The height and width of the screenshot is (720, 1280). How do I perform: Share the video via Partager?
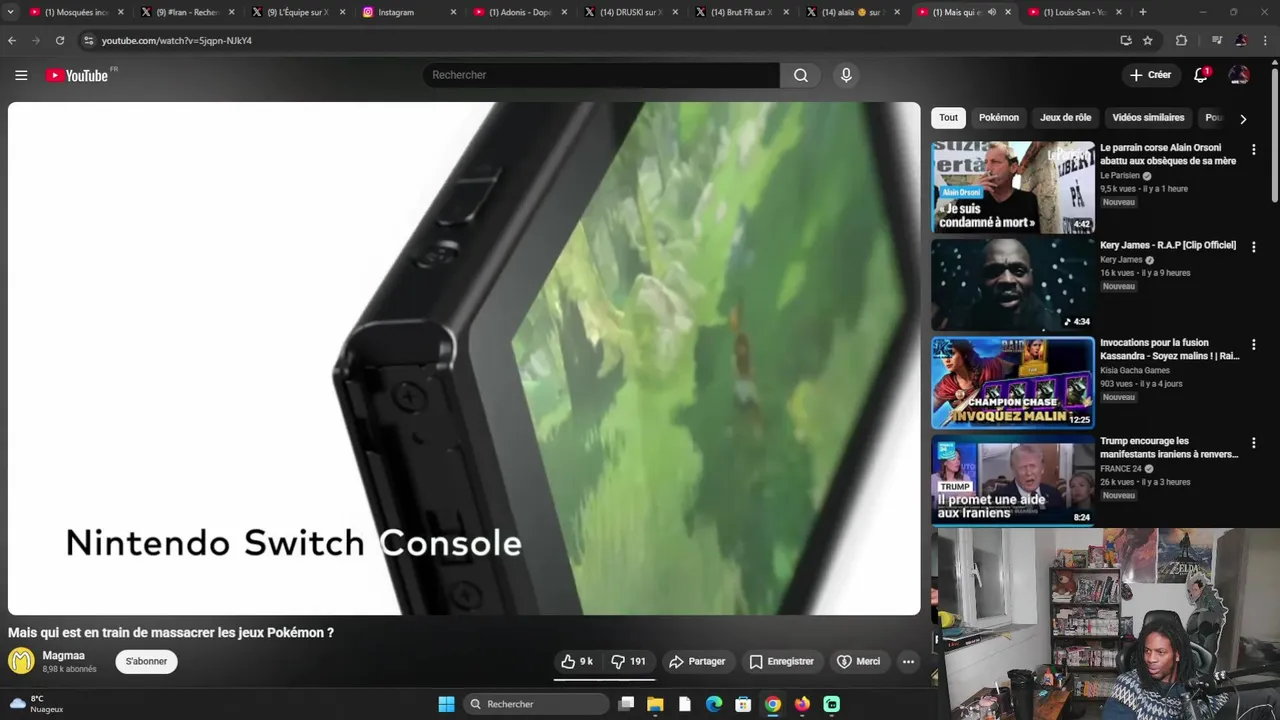[697, 661]
